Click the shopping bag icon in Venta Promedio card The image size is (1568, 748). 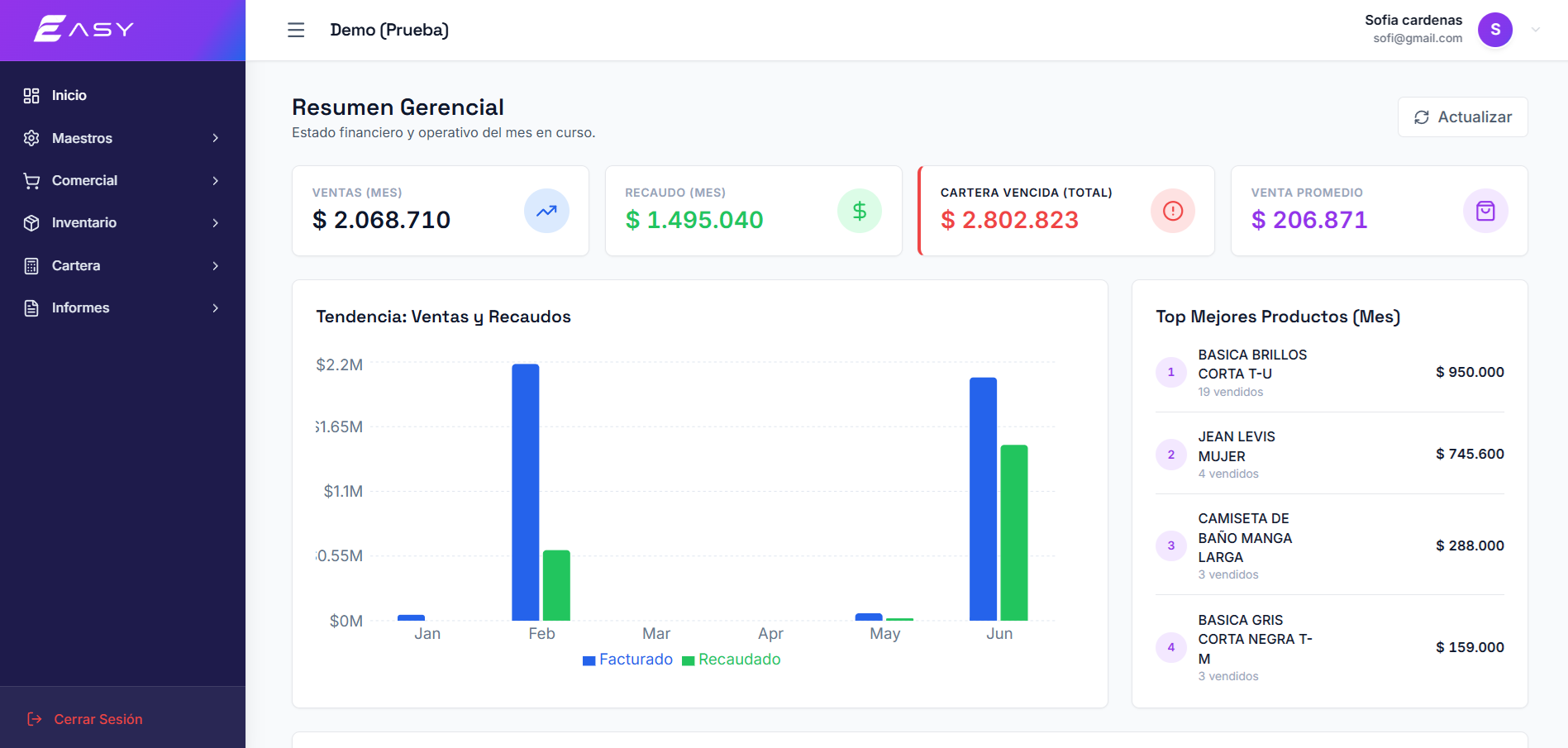[x=1485, y=211]
